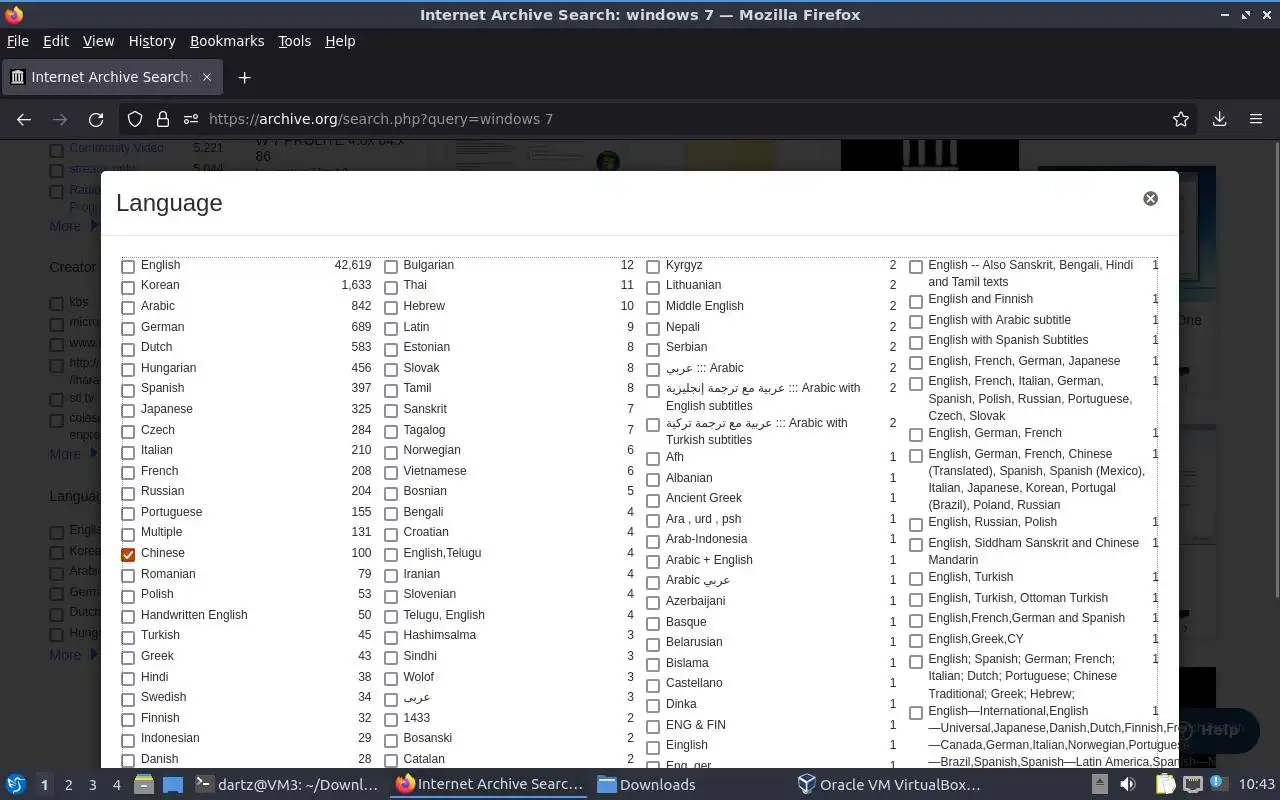Click the clock showing 10:43
Screen dimensions: 1280x800
click(1256, 784)
